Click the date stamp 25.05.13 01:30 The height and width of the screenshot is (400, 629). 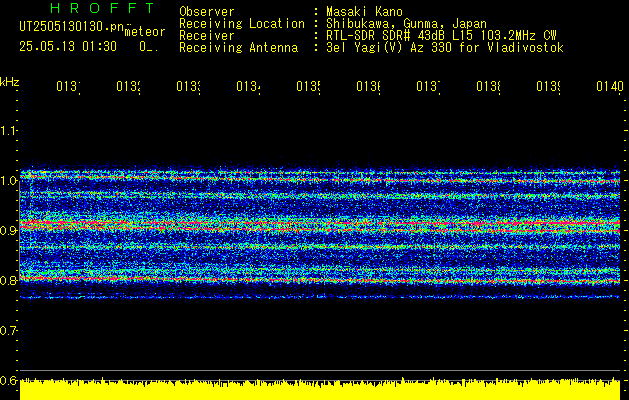pyautogui.click(x=68, y=47)
